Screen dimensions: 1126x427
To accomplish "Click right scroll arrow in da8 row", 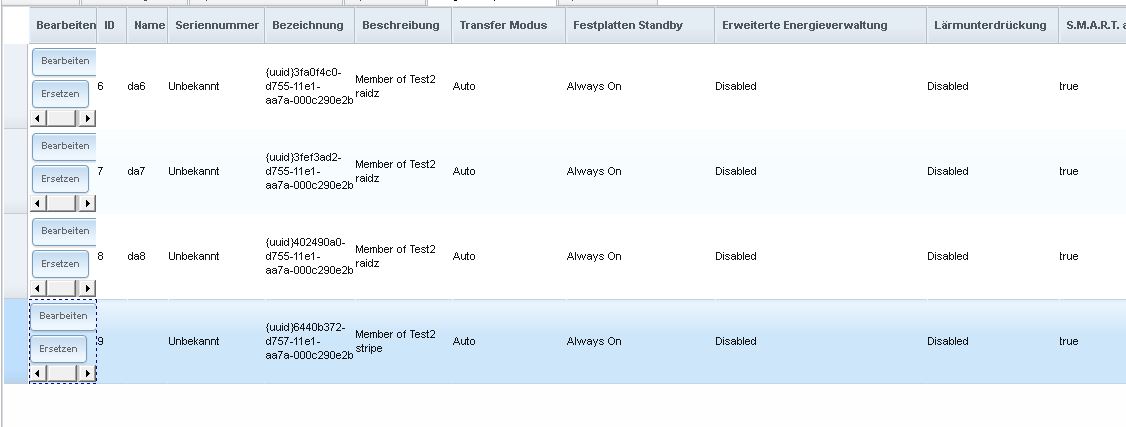I will [88, 288].
